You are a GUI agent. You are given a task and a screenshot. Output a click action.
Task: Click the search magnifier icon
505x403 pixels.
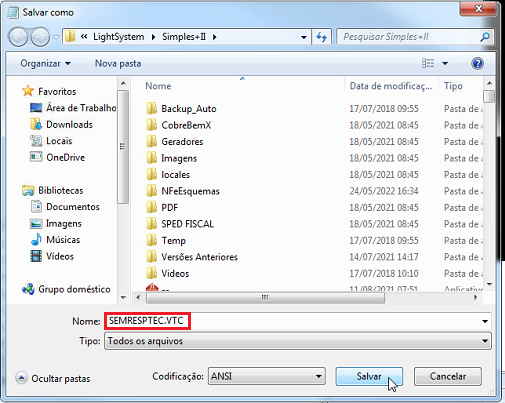(x=485, y=37)
